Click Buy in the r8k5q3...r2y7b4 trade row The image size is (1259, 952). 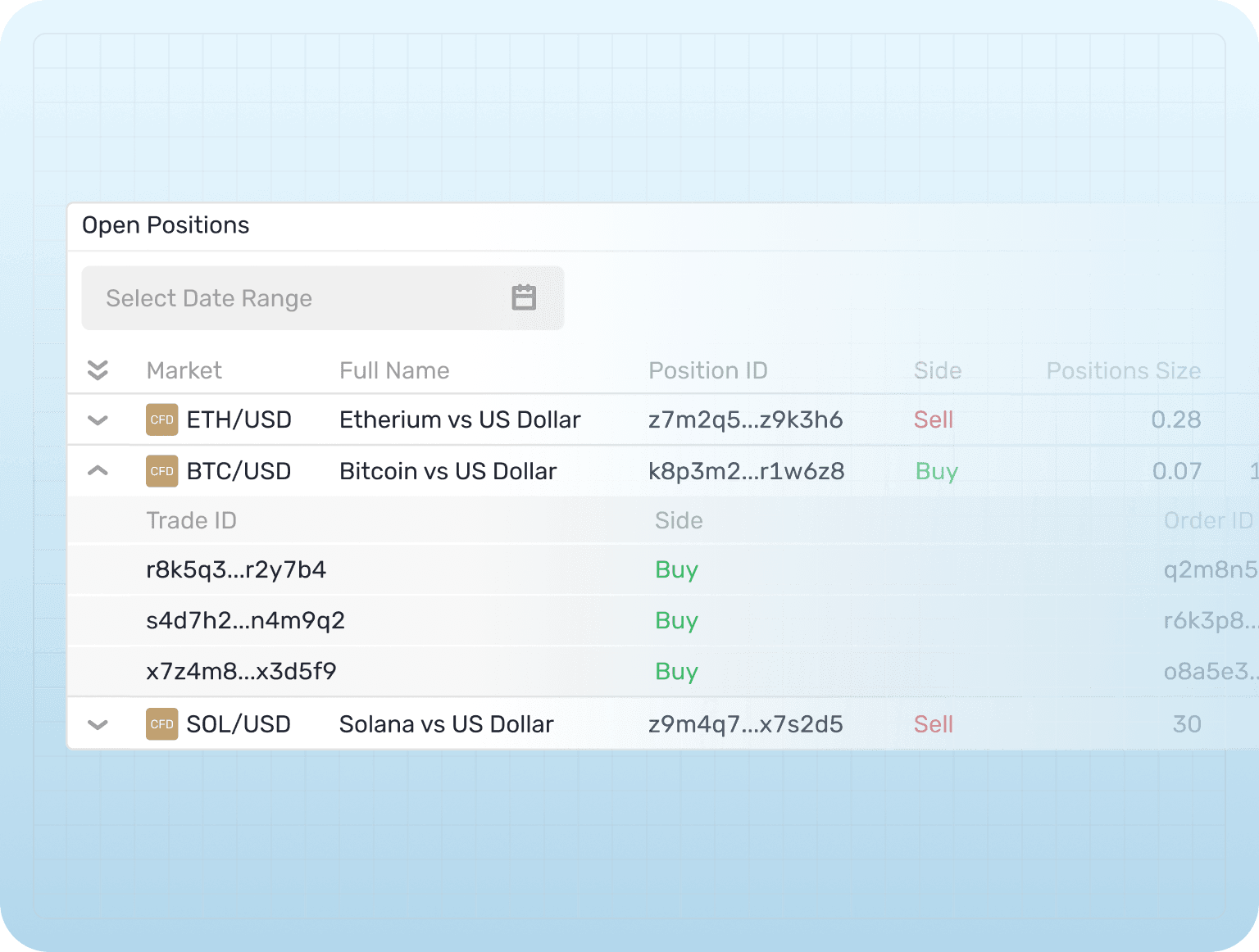point(676,569)
